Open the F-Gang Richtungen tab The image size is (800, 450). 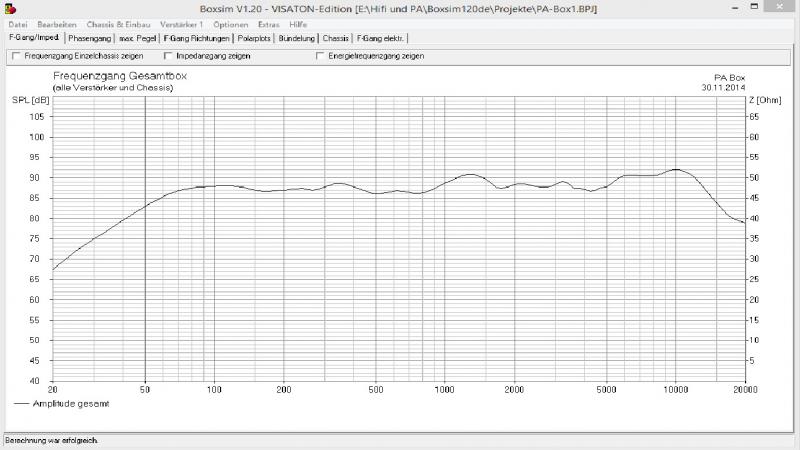click(196, 38)
